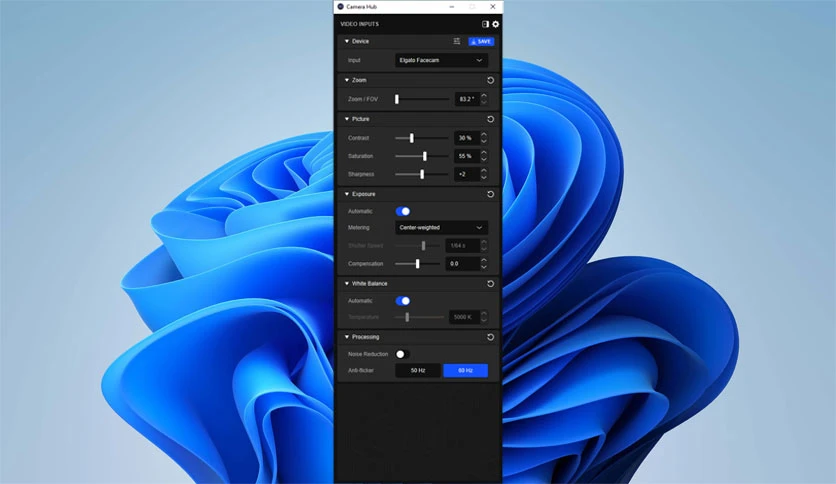
Task: Enable the Noise Reduction switch
Action: pos(403,354)
